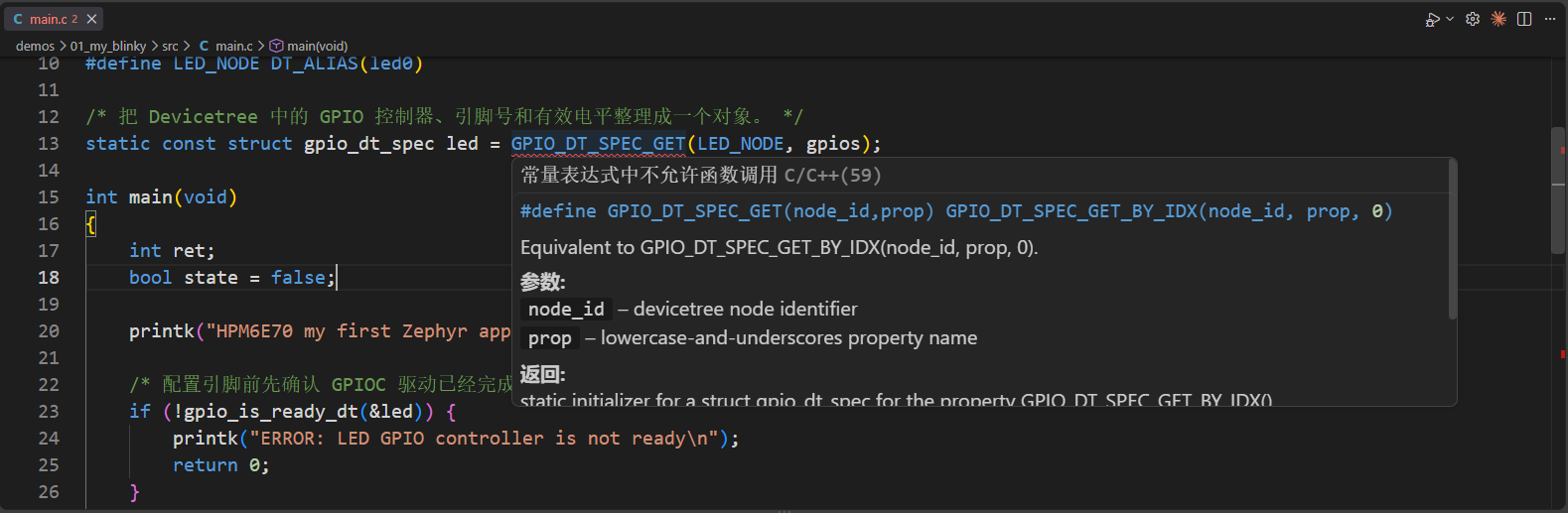Click the demos breadcrumb
This screenshot has height=513, width=1568.
coord(35,46)
